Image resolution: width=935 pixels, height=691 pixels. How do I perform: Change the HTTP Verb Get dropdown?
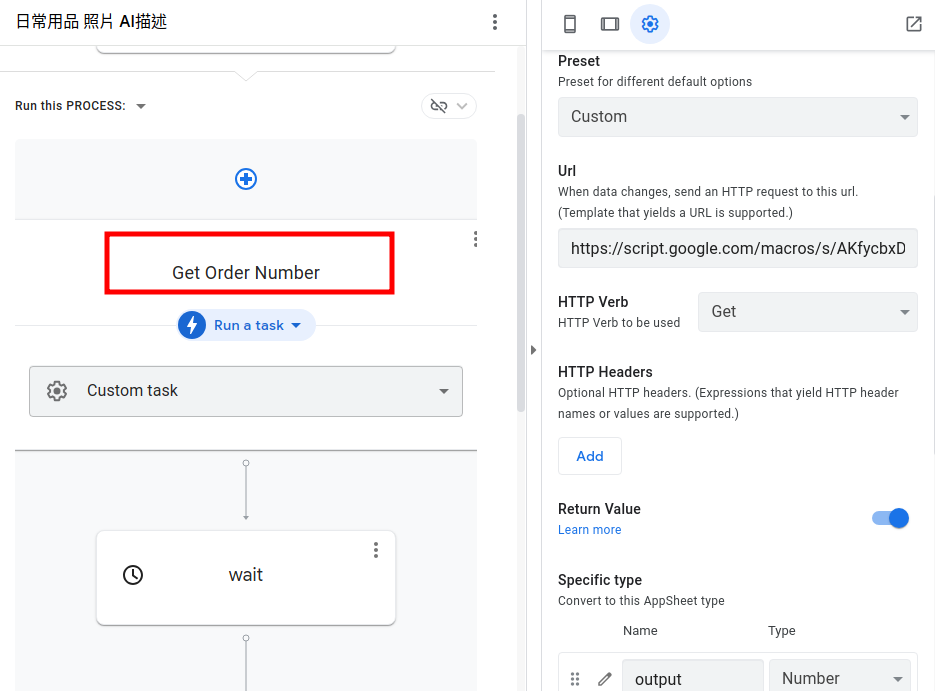[x=807, y=312]
